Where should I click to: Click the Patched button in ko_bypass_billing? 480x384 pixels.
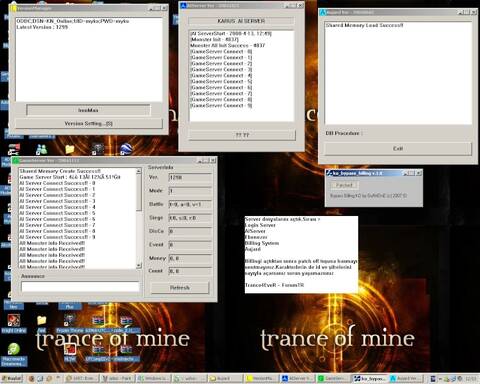[x=344, y=185]
